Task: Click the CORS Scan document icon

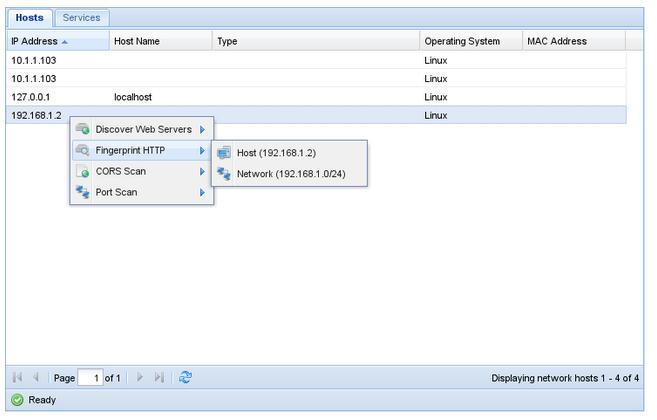Action: pyautogui.click(x=83, y=172)
